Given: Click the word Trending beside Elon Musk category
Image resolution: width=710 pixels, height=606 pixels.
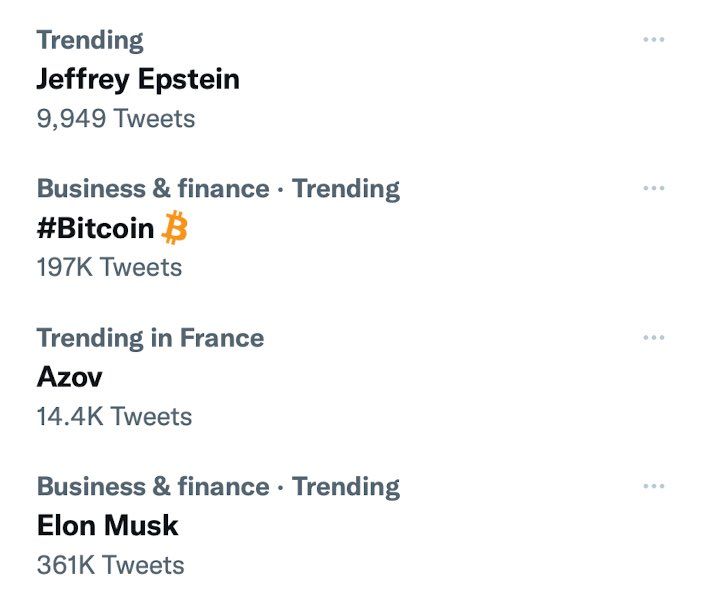Looking at the screenshot, I should click(x=346, y=487).
